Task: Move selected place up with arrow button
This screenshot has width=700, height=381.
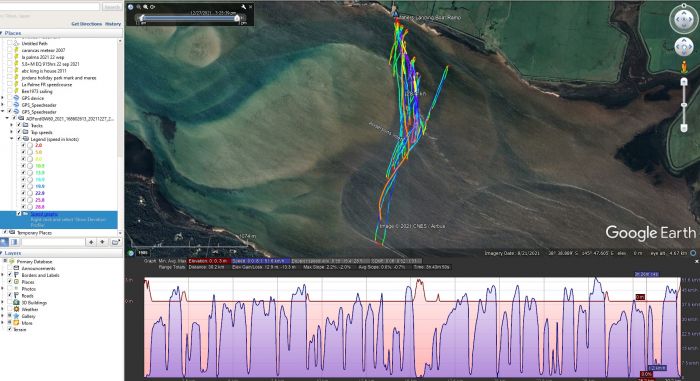Action: point(91,242)
